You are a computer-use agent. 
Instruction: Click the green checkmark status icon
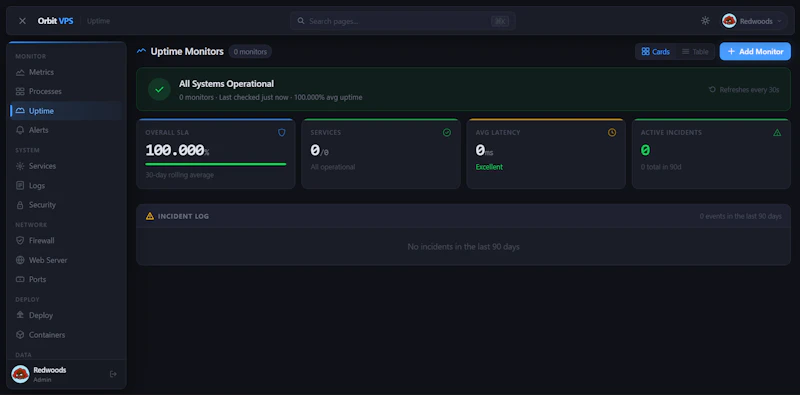[159, 89]
